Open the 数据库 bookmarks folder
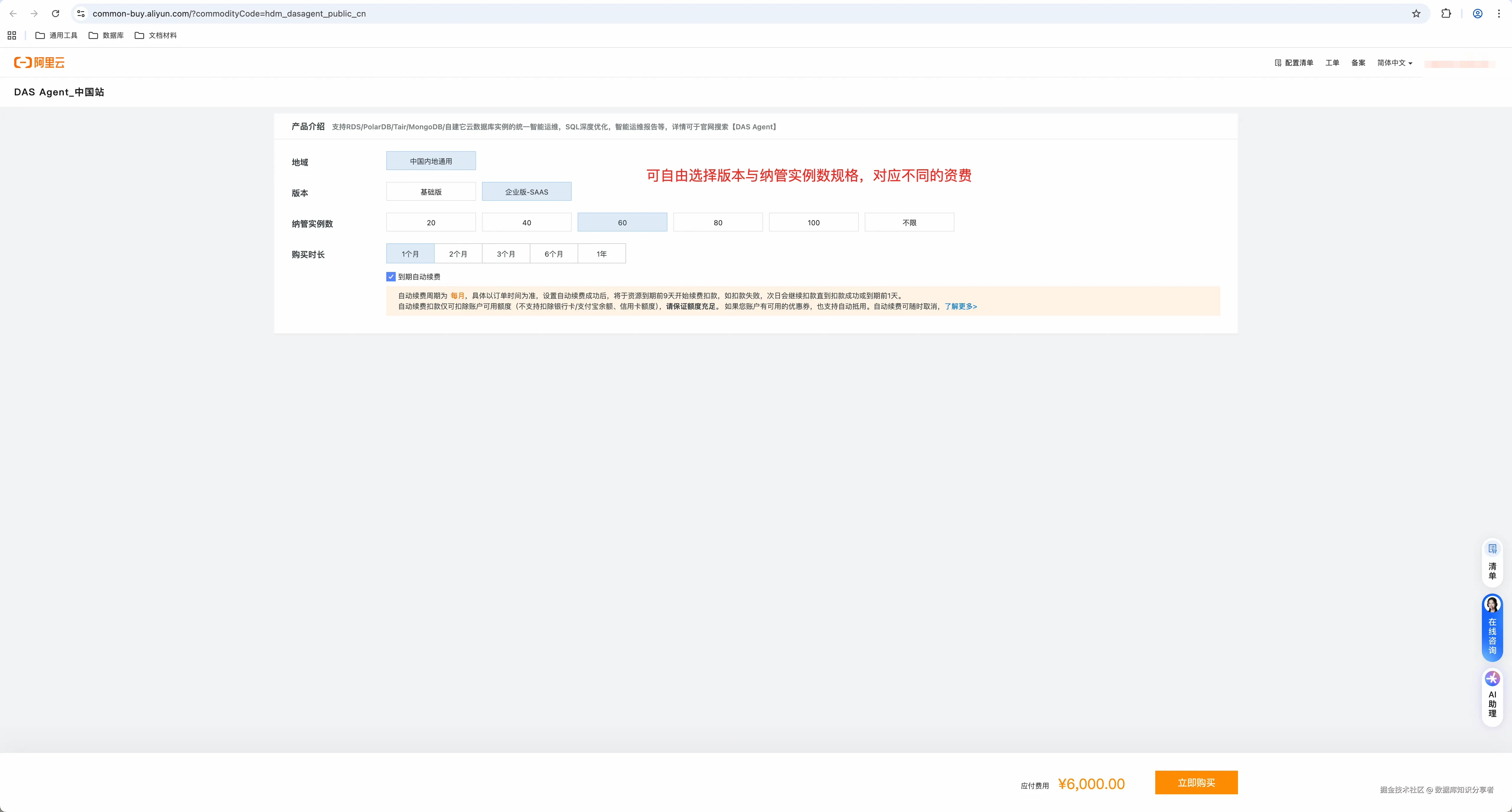This screenshot has width=1512, height=812. [x=106, y=35]
